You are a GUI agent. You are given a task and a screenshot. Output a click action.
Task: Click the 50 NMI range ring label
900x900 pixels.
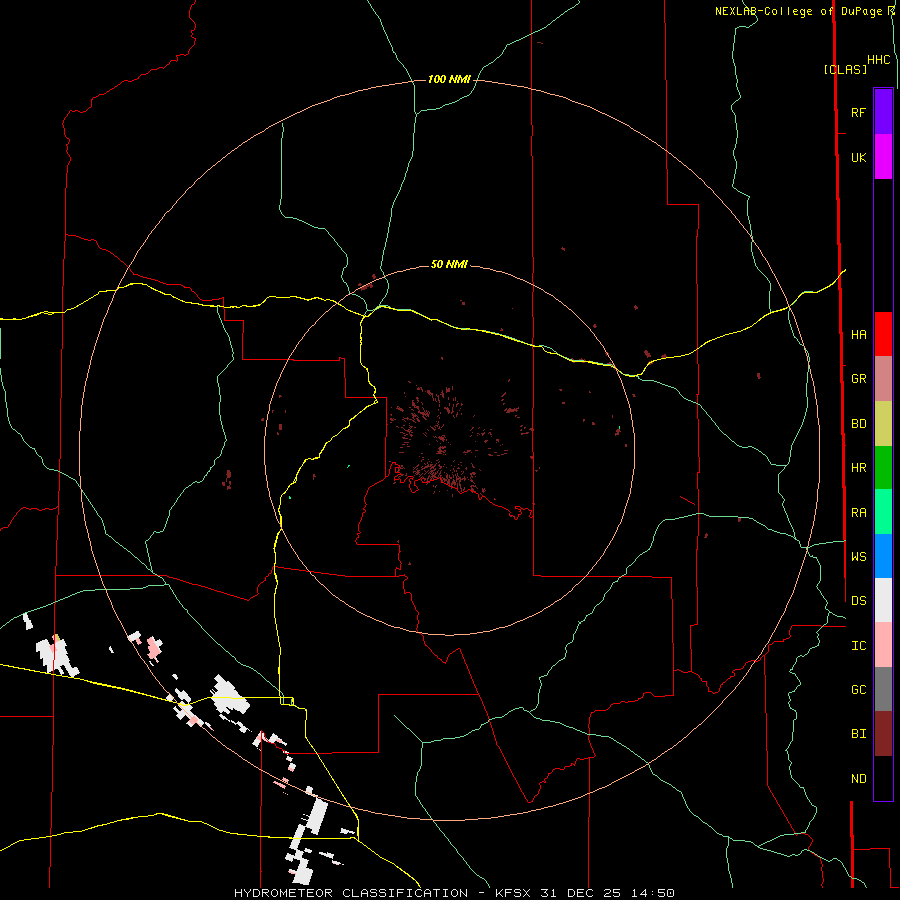tap(449, 265)
